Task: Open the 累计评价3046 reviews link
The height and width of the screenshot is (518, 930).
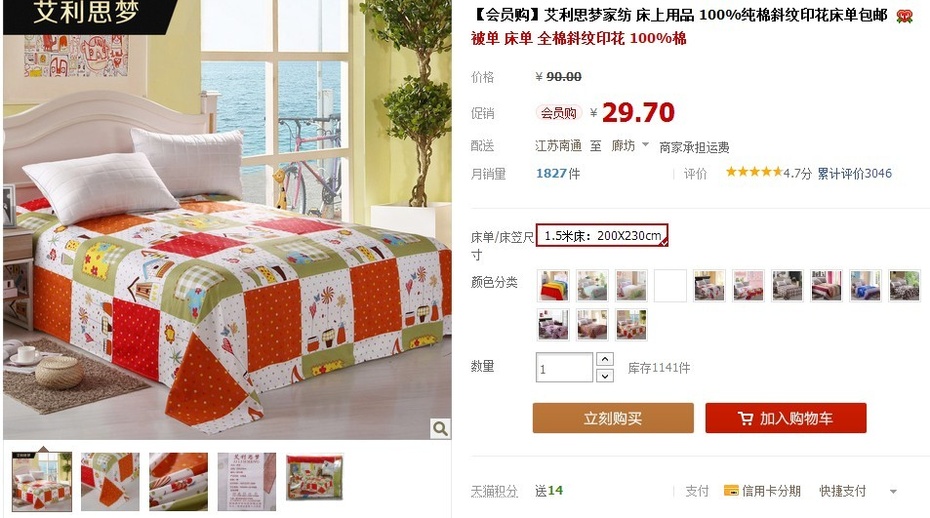Action: [x=854, y=173]
